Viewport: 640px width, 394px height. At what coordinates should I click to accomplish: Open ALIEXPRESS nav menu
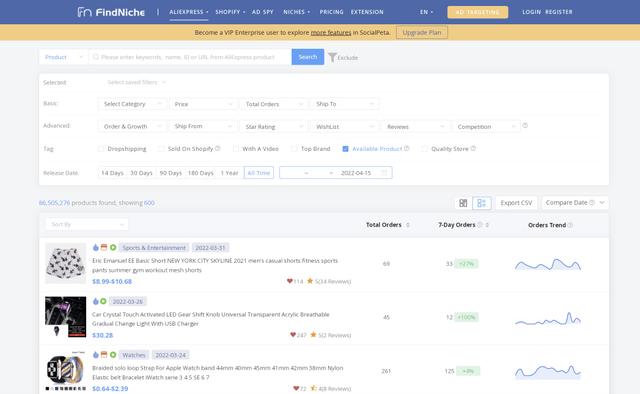189,12
